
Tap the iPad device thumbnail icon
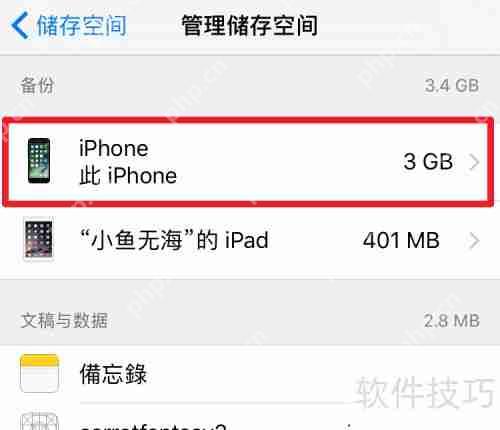tap(39, 240)
